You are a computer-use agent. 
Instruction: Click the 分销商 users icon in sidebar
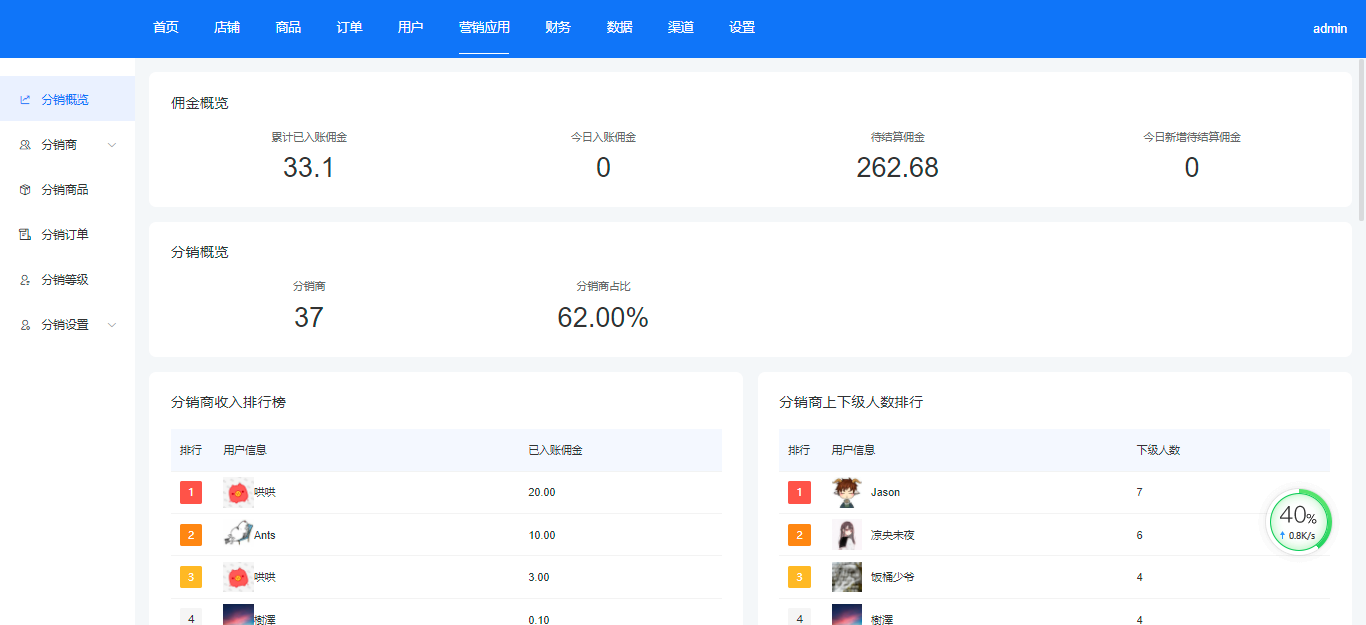click(25, 145)
